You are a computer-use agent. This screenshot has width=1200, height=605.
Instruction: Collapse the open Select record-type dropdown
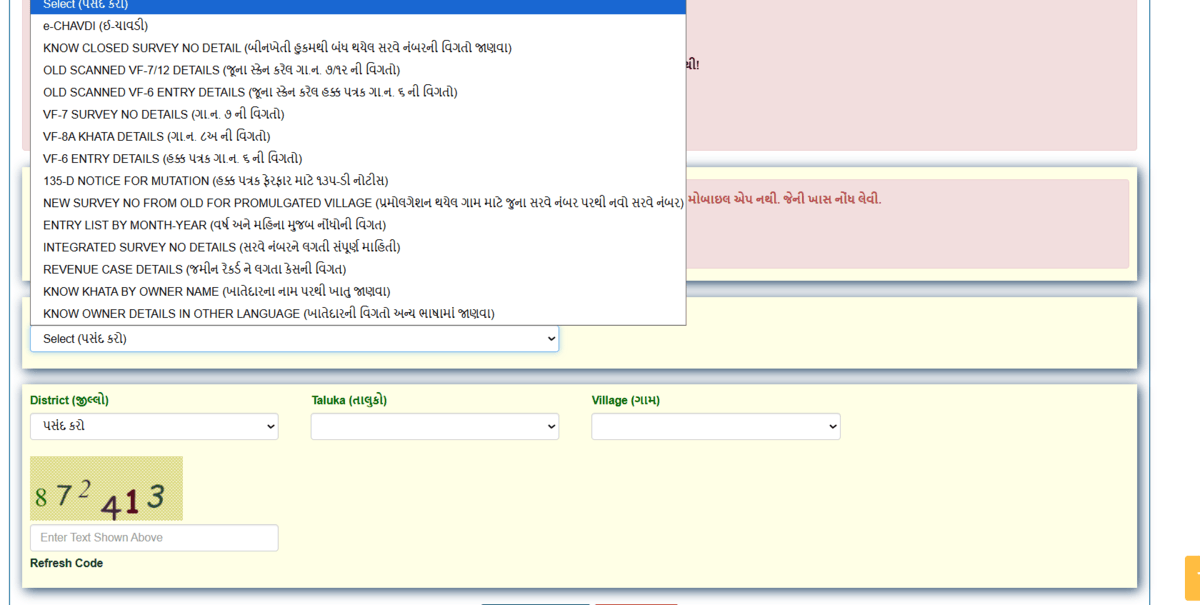tap(294, 339)
